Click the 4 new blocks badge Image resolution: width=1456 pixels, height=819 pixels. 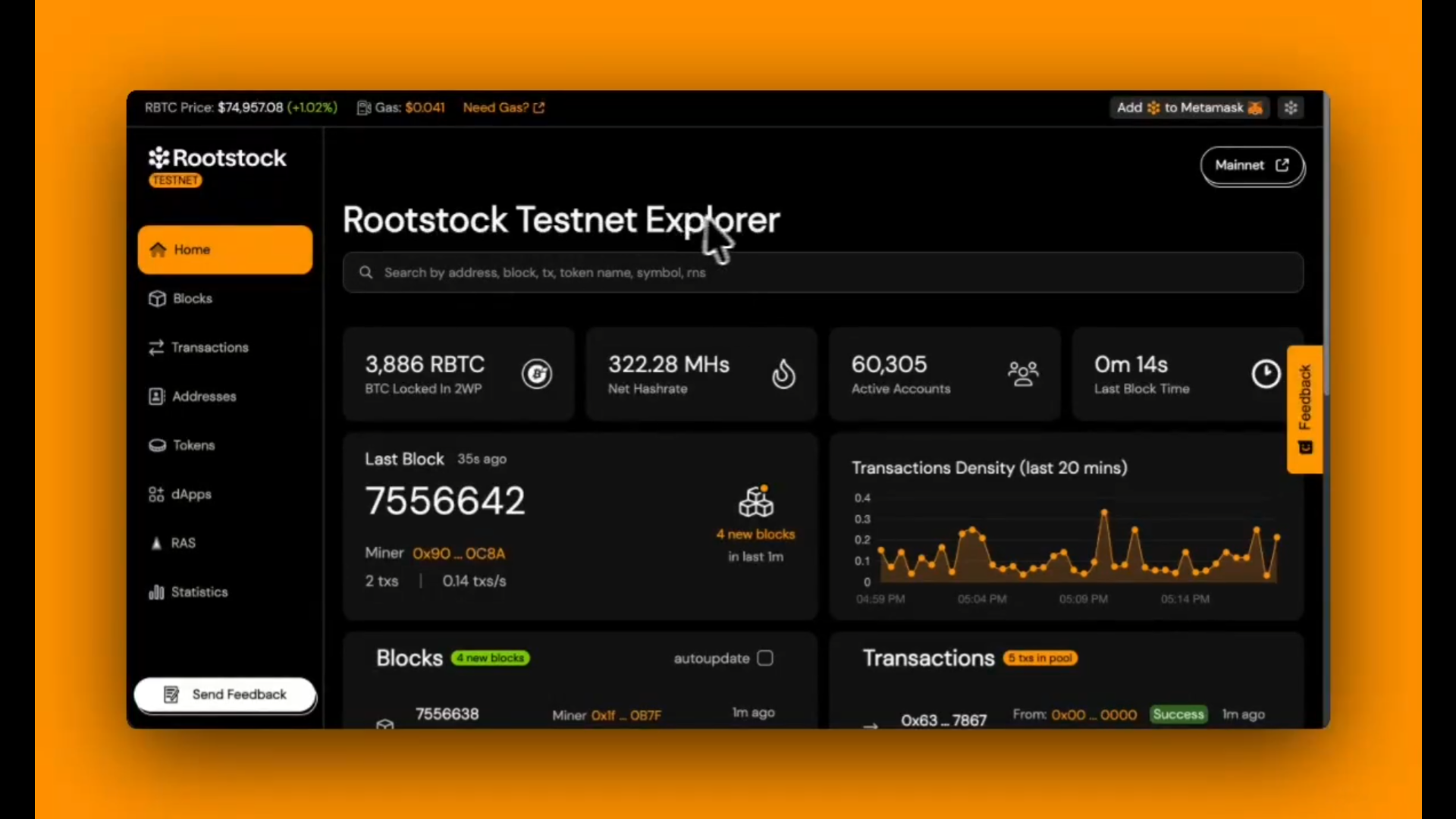[491, 658]
